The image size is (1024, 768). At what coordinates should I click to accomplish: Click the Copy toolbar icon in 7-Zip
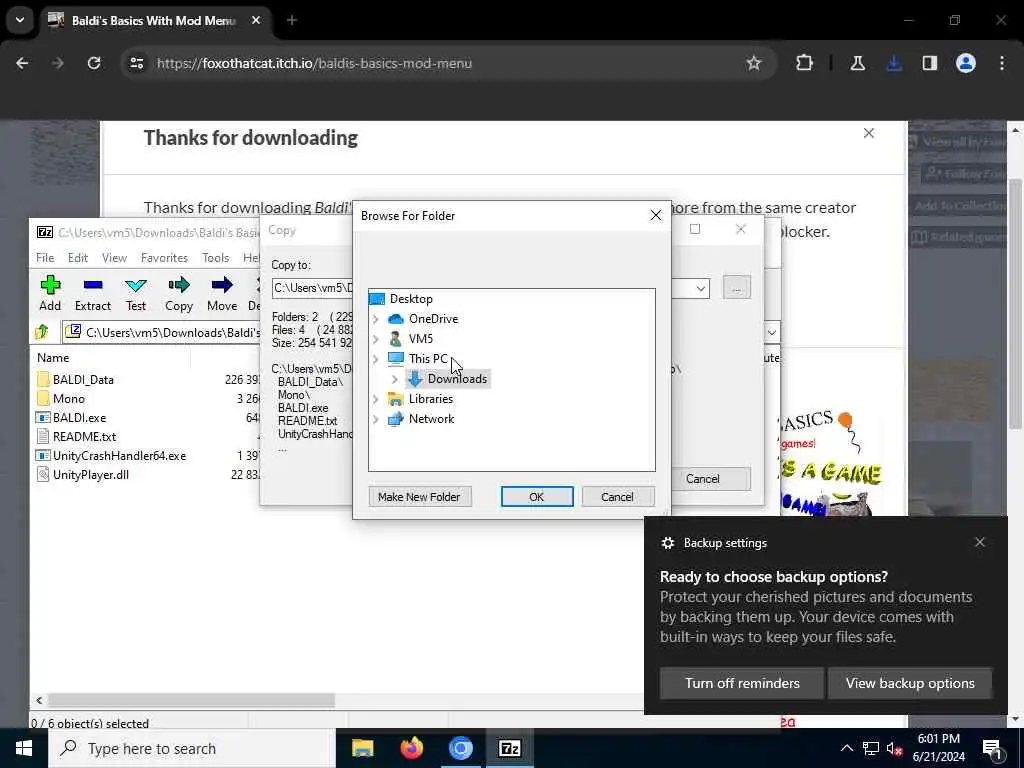click(x=178, y=293)
